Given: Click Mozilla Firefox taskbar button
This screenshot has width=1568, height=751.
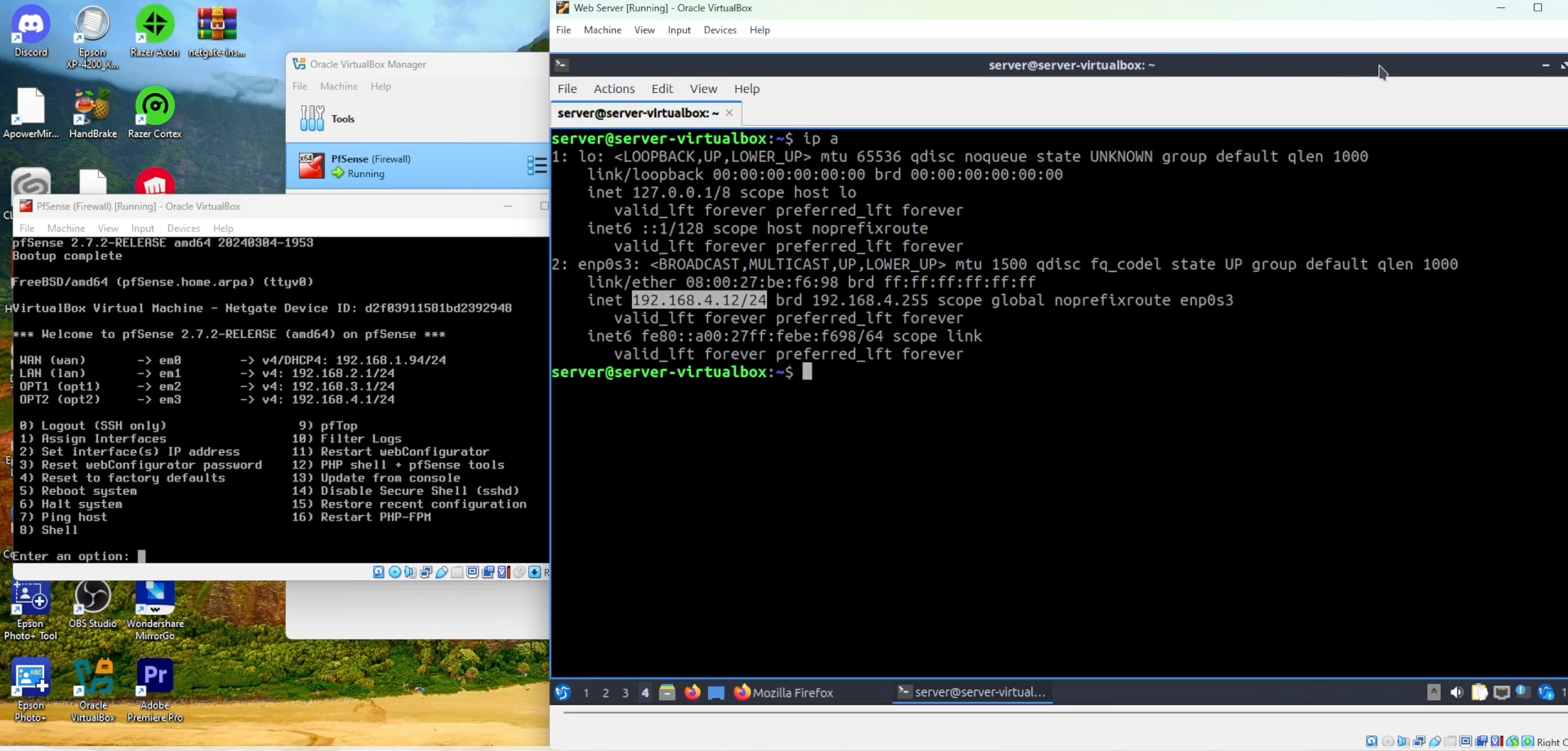Looking at the screenshot, I should [x=784, y=692].
